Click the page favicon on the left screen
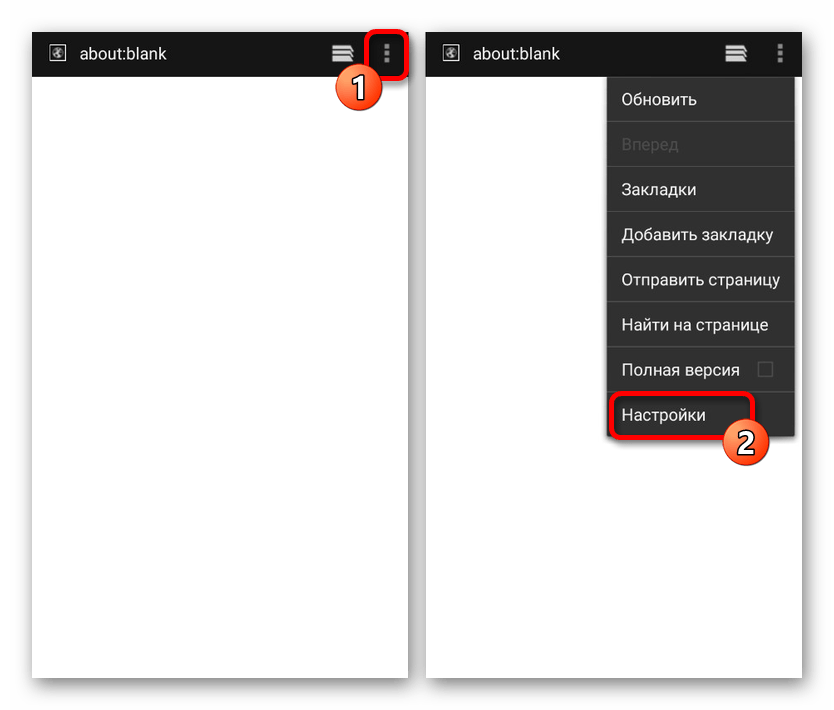Image resolution: width=834 pixels, height=710 pixels. [x=58, y=54]
